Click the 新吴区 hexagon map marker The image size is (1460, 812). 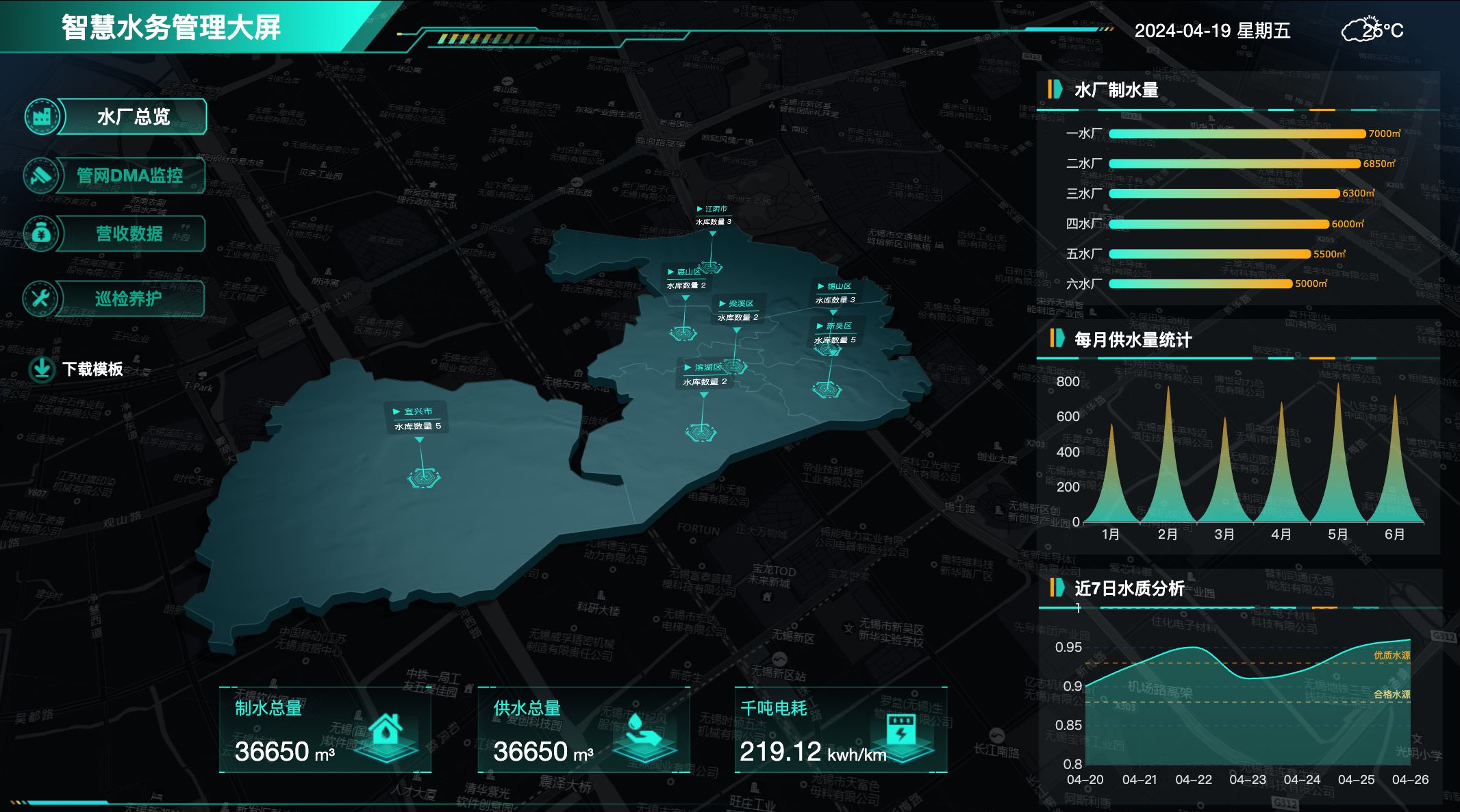tap(827, 390)
